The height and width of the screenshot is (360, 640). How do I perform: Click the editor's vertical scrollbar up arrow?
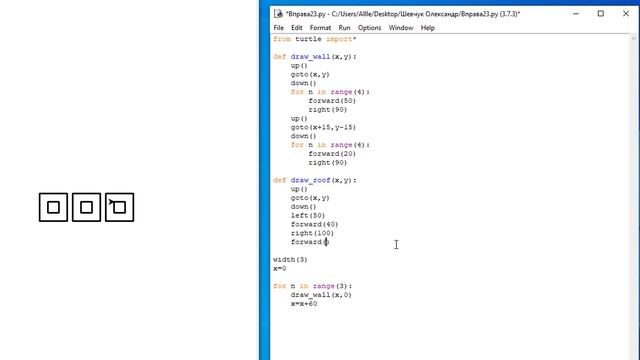click(634, 38)
